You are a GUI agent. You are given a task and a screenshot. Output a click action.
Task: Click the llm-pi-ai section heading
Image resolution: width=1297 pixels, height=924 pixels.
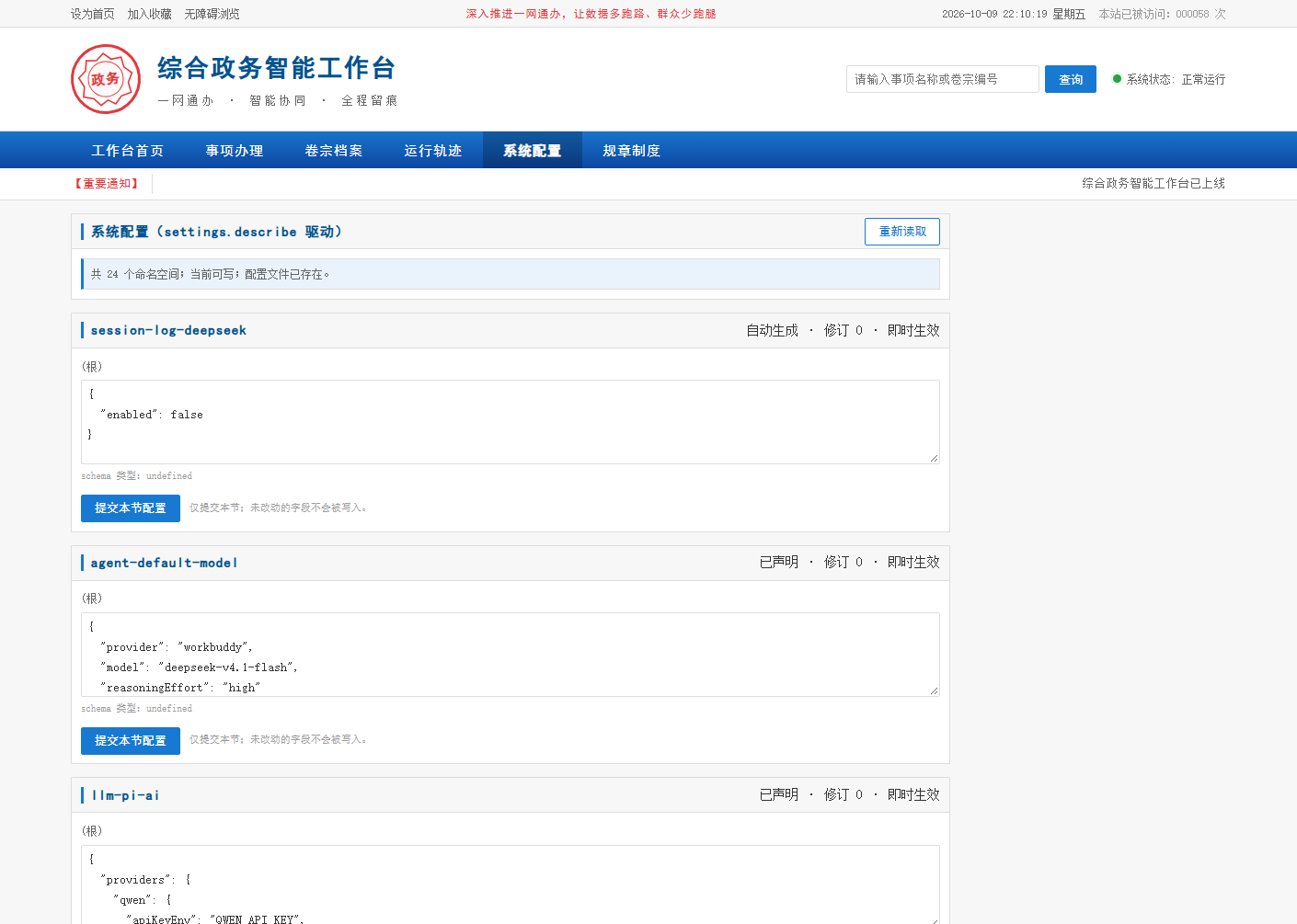125,795
